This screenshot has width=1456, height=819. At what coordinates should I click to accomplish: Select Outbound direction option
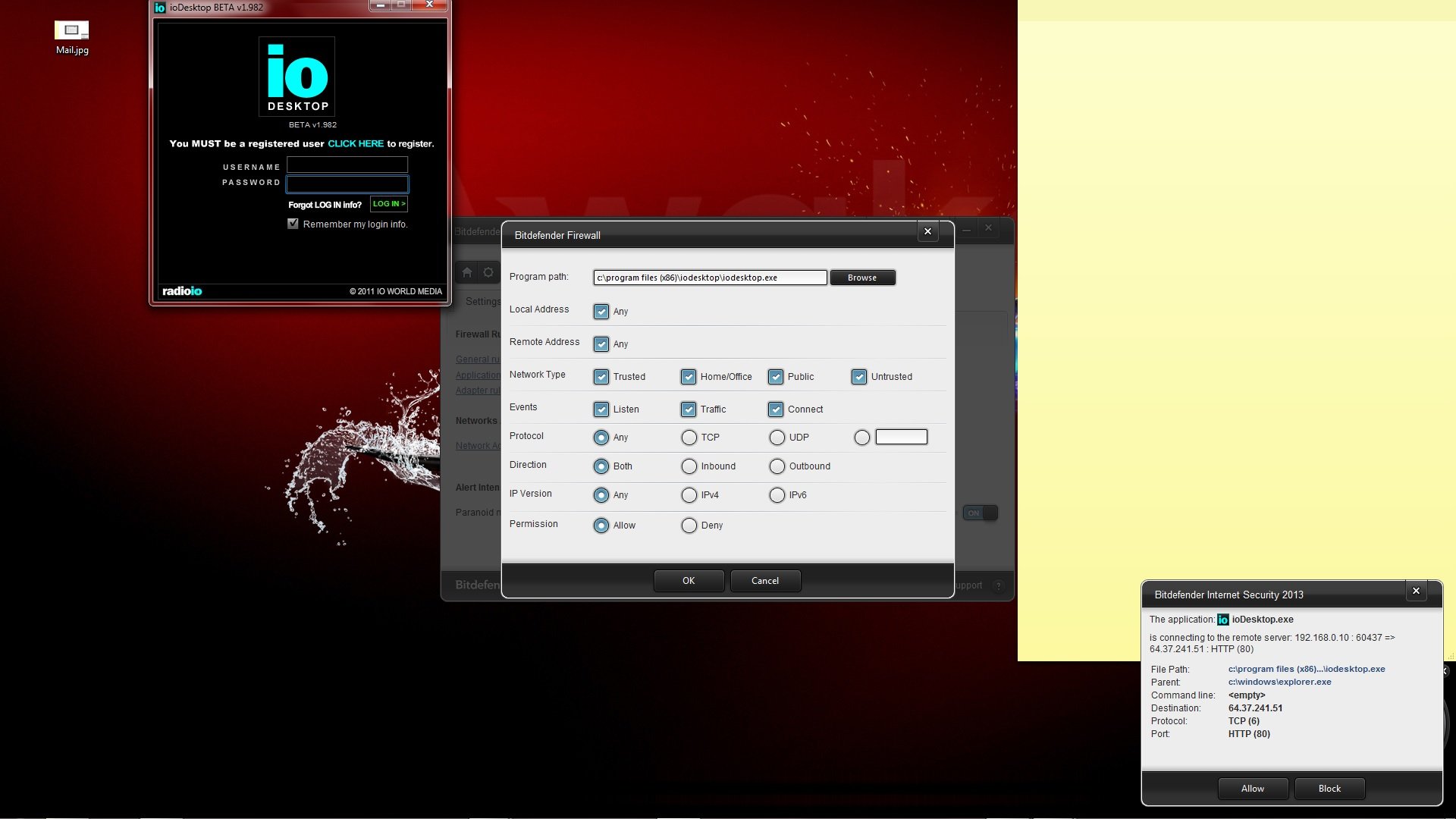click(777, 466)
